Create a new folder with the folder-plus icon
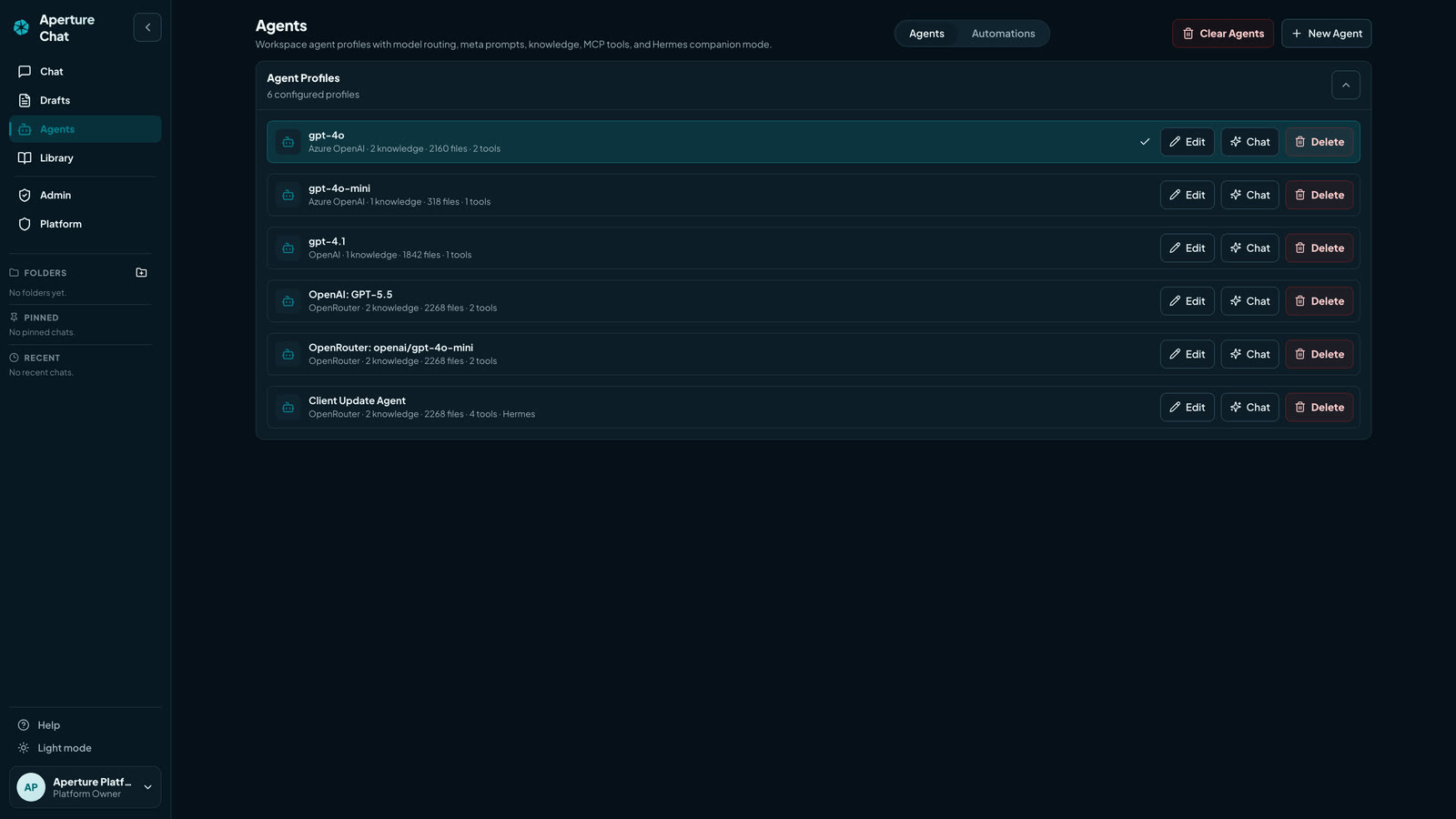 [x=141, y=273]
